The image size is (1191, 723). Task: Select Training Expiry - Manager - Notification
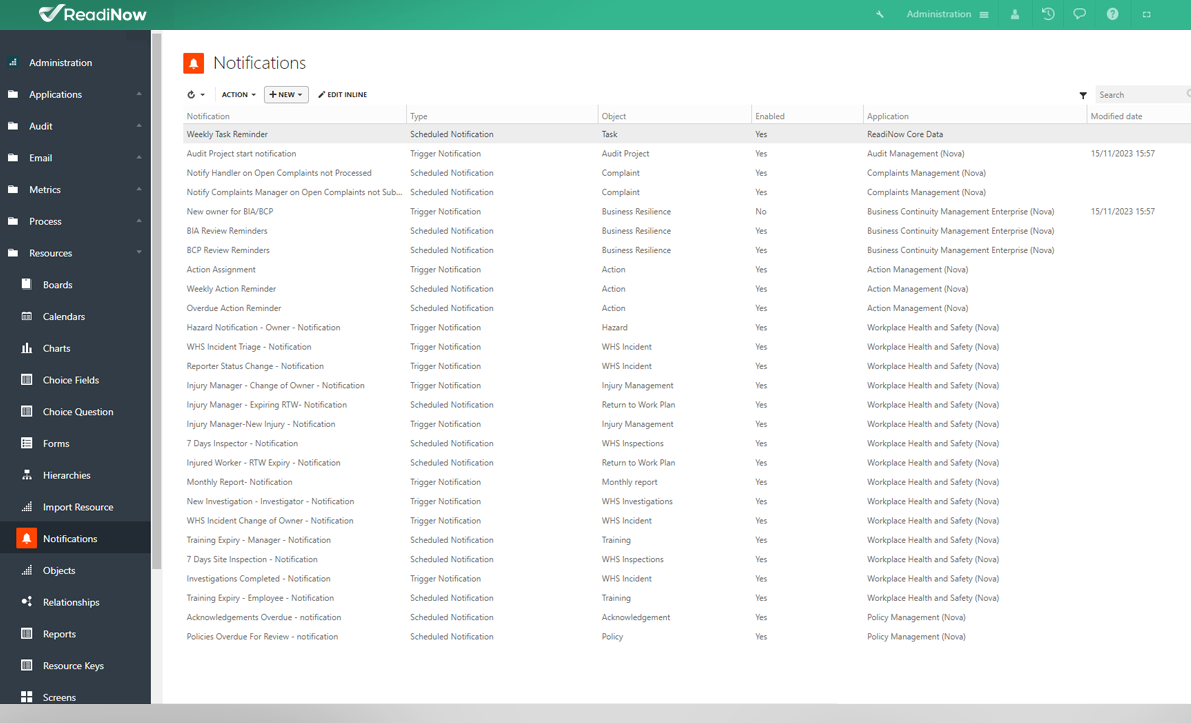pos(687,540)
